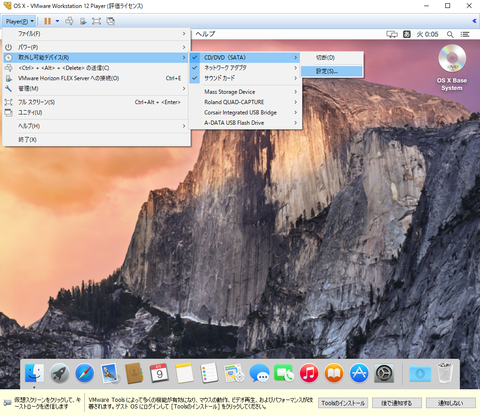The image size is (480, 416).
Task: Open Finder from the Dock
Action: [34, 373]
